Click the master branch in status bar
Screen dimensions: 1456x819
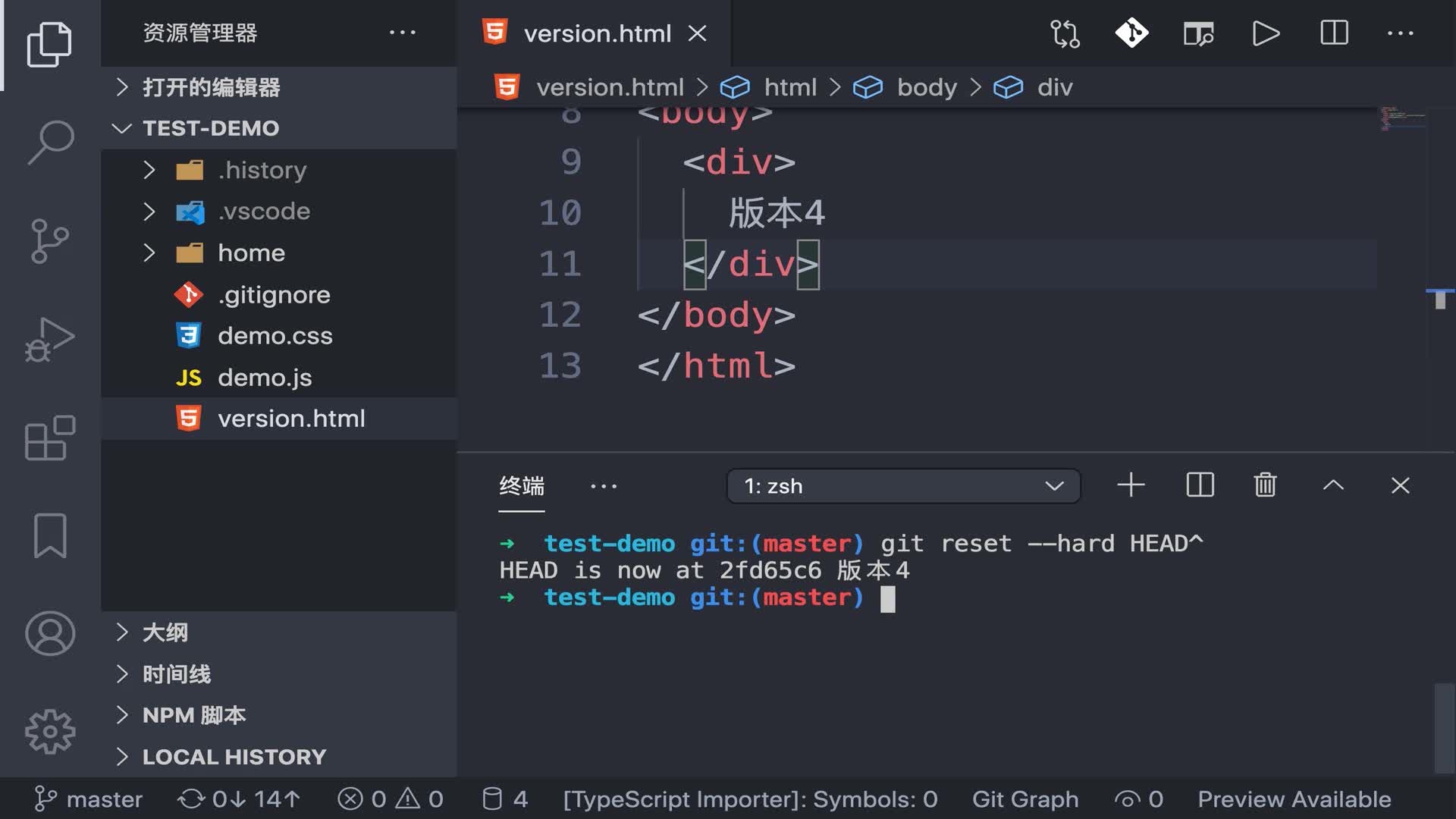[x=89, y=799]
